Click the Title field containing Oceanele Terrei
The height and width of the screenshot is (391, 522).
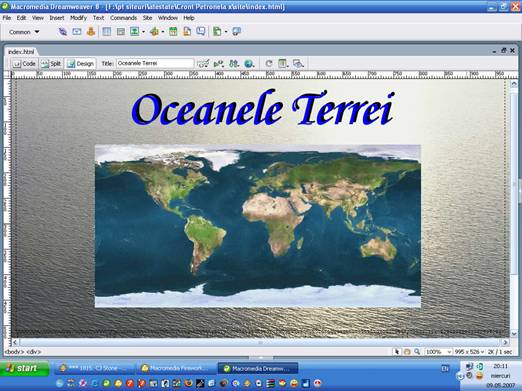coord(155,63)
